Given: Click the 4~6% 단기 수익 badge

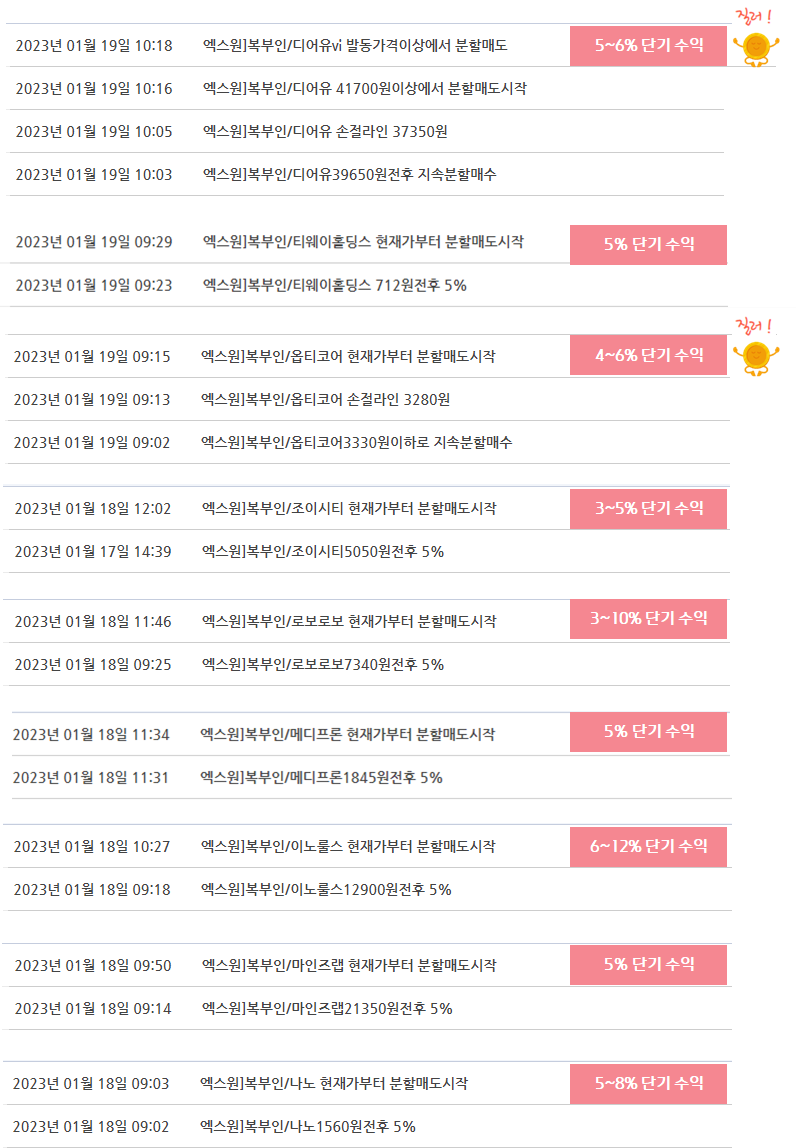Looking at the screenshot, I should pos(648,355).
